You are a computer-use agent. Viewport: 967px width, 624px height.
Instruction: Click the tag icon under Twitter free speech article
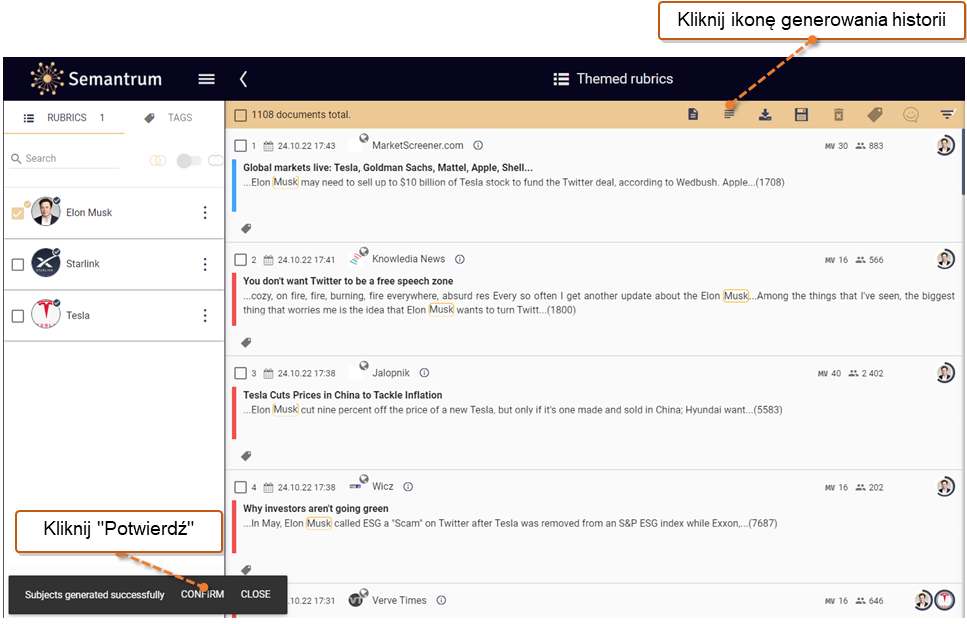pos(246,342)
